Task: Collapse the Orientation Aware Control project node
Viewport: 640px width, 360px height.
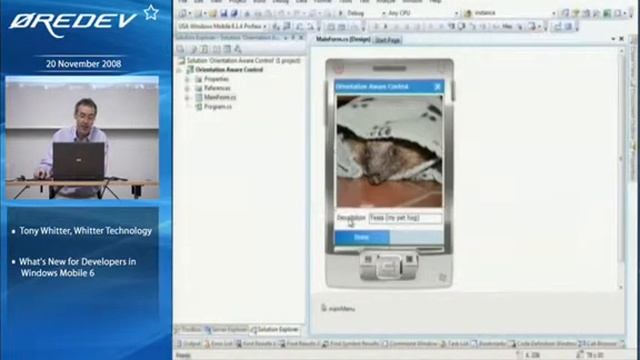Action: (180, 70)
